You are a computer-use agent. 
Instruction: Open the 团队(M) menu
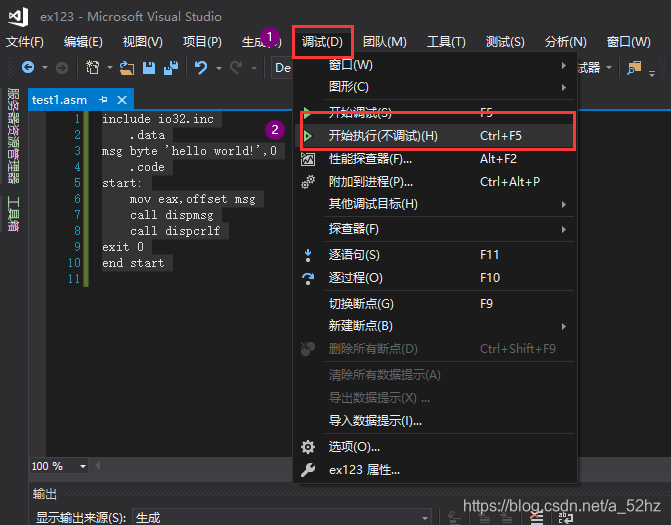coord(385,42)
